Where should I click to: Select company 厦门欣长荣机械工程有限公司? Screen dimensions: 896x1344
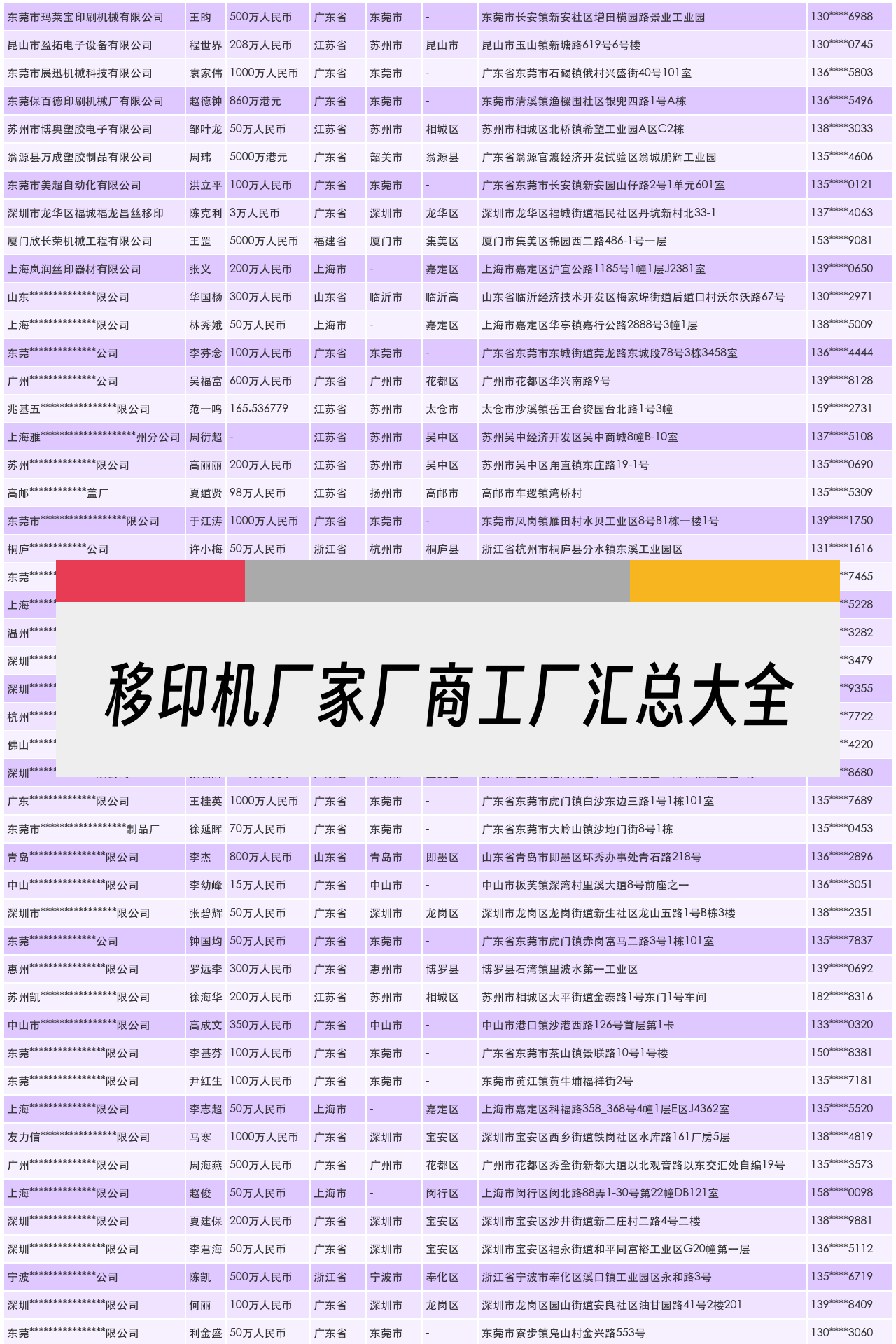[80, 241]
